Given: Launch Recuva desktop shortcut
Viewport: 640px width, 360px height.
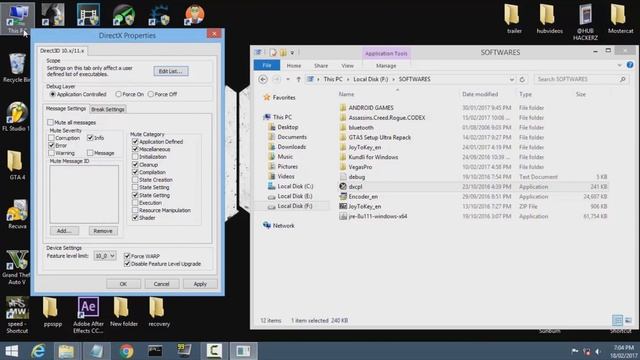Looking at the screenshot, I should click(16, 214).
